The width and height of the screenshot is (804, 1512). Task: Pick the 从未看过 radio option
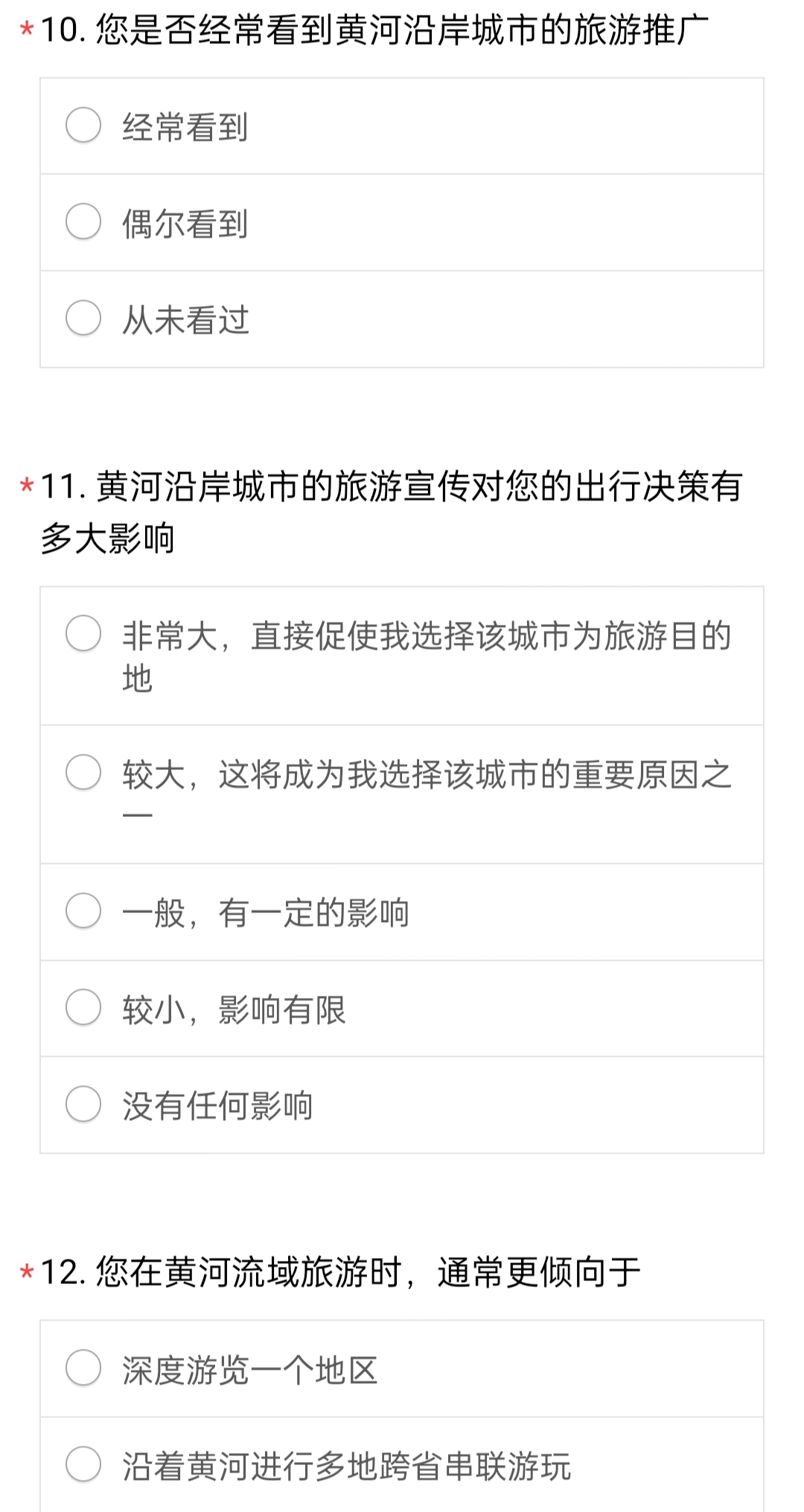click(83, 318)
